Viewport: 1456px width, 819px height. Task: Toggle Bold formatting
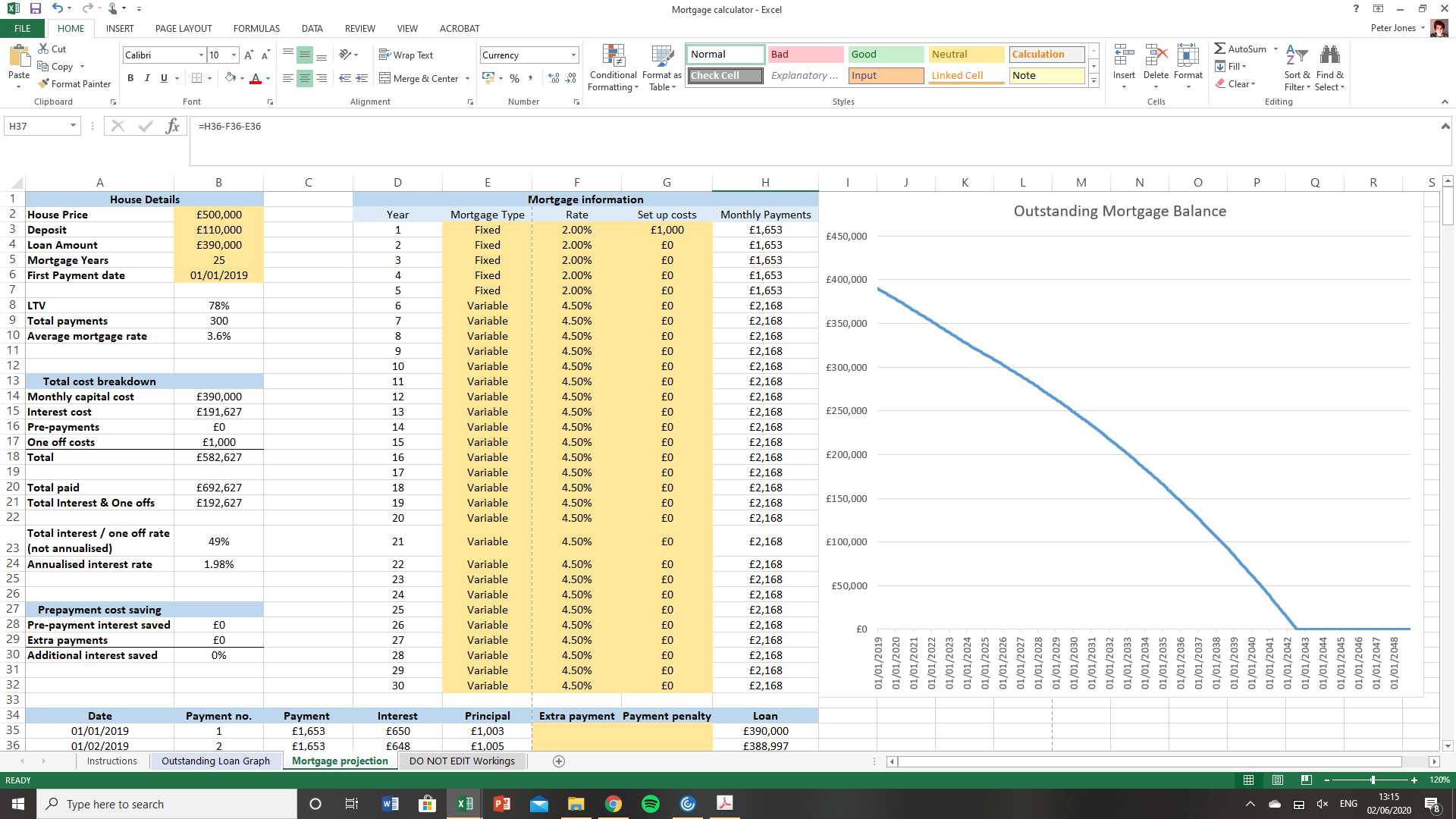coord(130,78)
